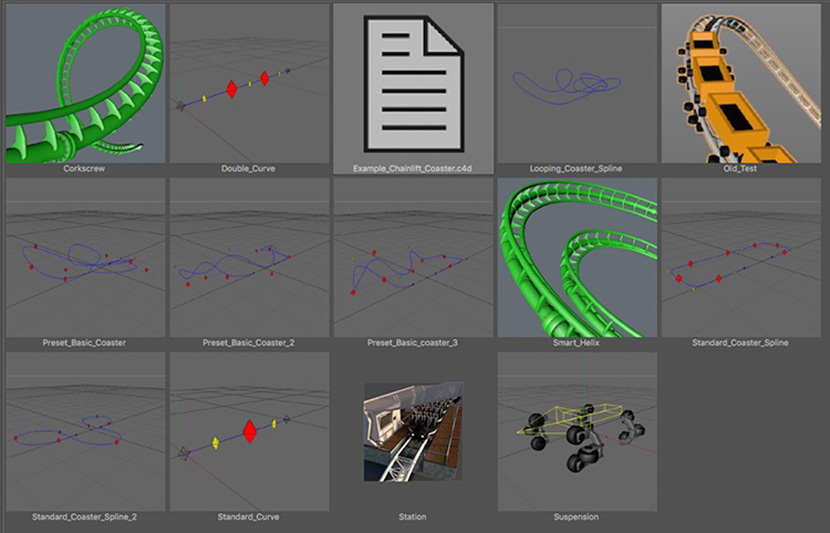Open the Standard_Curve preset thumbnail
Viewport: 830px width, 533px height.
click(249, 431)
